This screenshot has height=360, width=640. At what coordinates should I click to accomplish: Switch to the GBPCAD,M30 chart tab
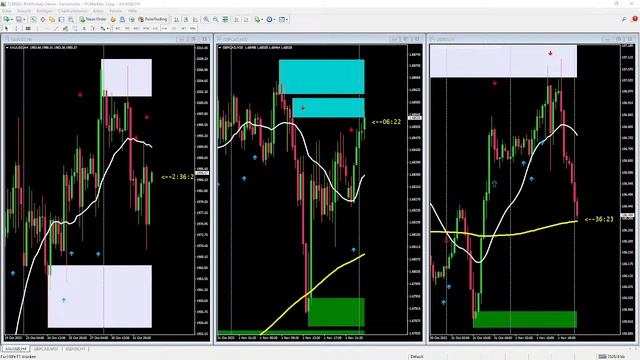[x=46, y=349]
